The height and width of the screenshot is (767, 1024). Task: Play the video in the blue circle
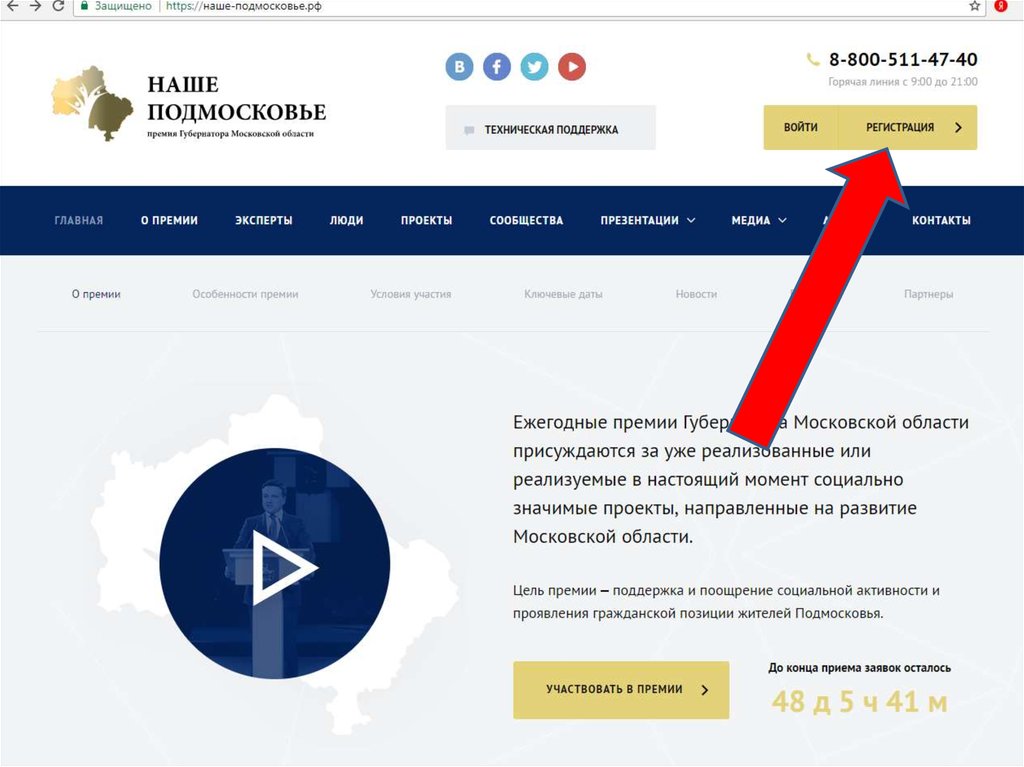click(x=275, y=563)
